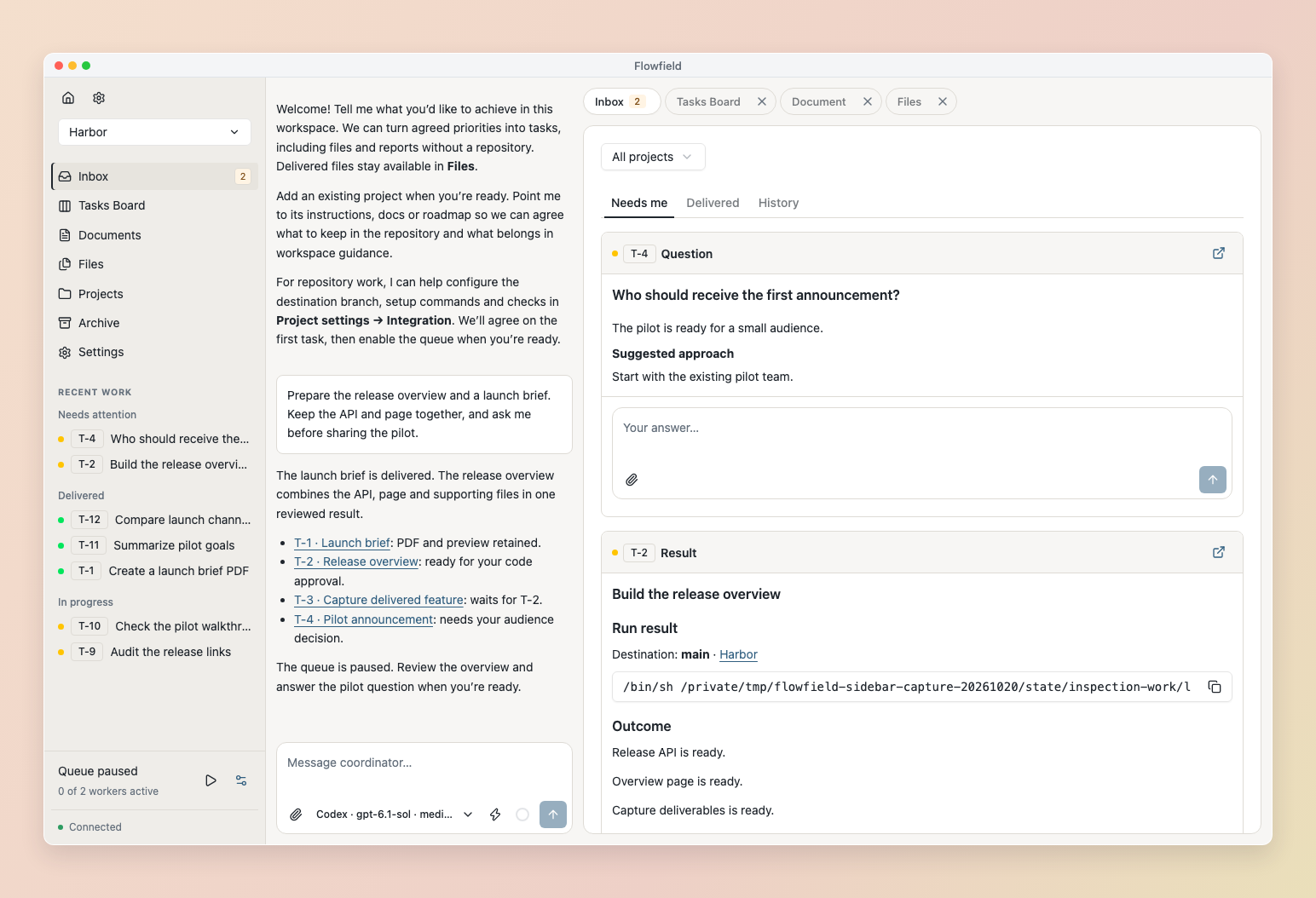Open T-4 Question in external view
Image resolution: width=1316 pixels, height=898 pixels.
(1219, 253)
